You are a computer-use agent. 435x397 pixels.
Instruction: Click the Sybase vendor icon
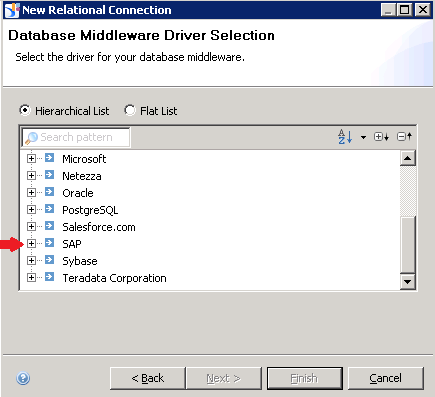(x=49, y=260)
